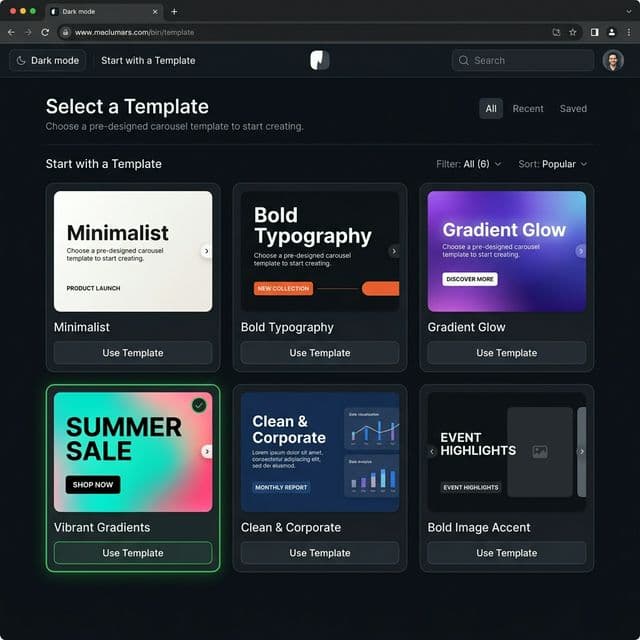Screen dimensions: 640x640
Task: Open browser side panel icon
Action: [x=595, y=32]
